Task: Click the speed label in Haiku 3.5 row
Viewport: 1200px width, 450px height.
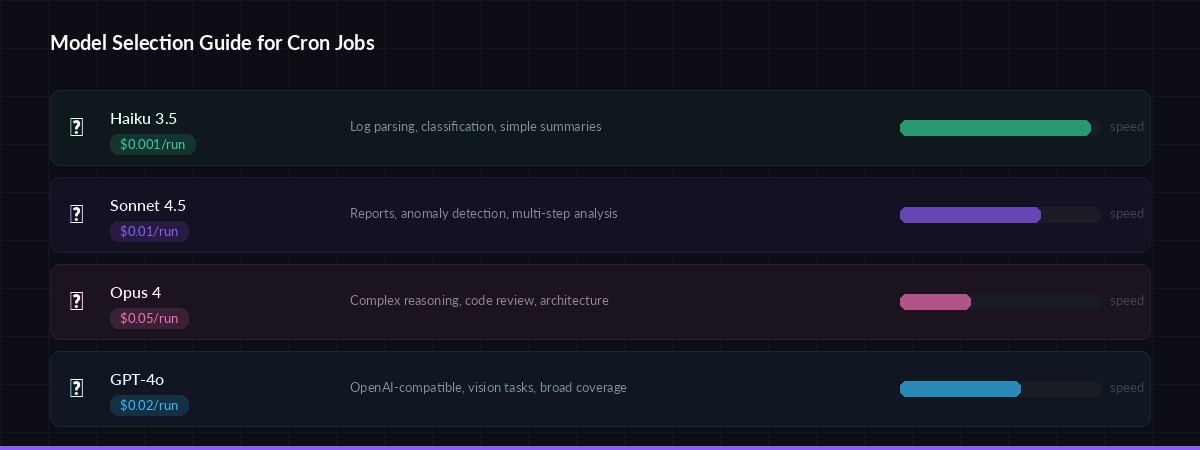Action: [x=1127, y=127]
